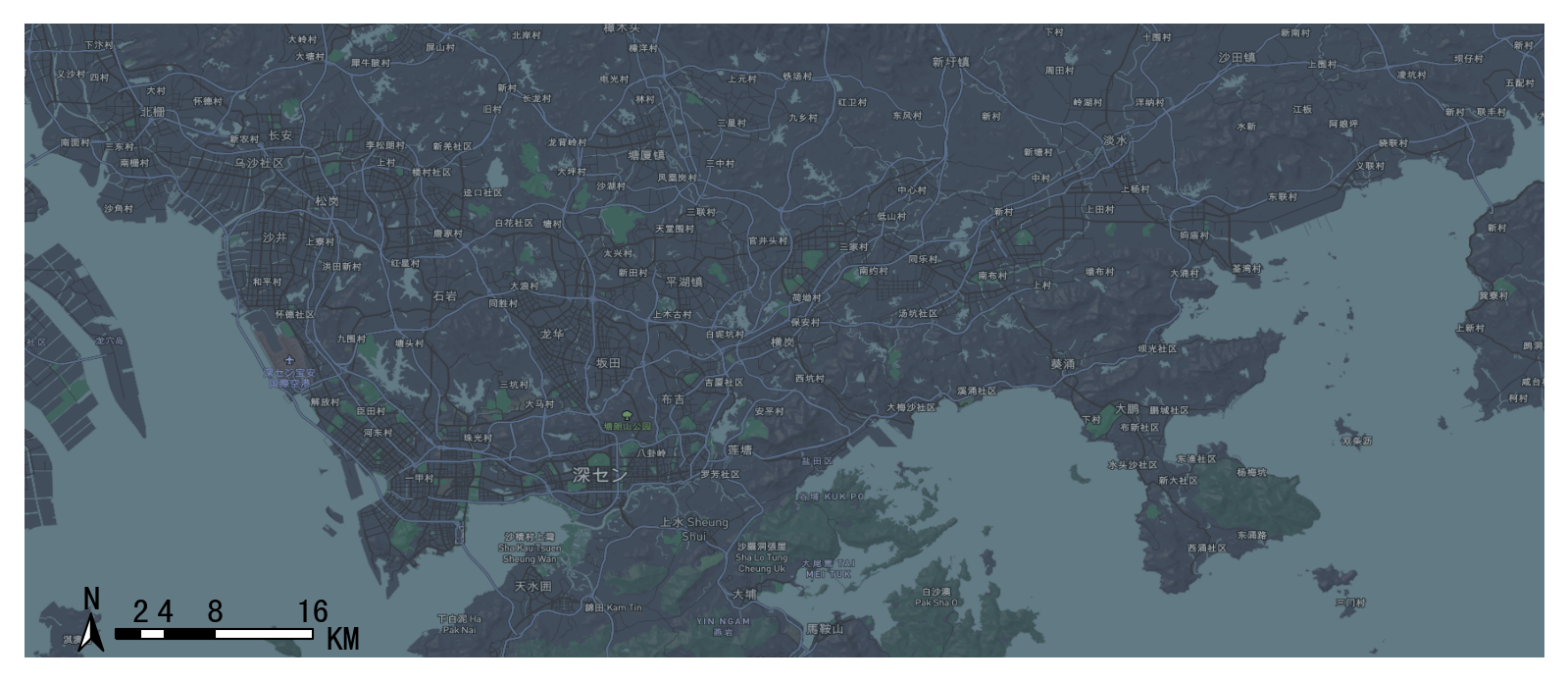Select the 布吉 label
This screenshot has height=682, width=1568.
[x=674, y=399]
